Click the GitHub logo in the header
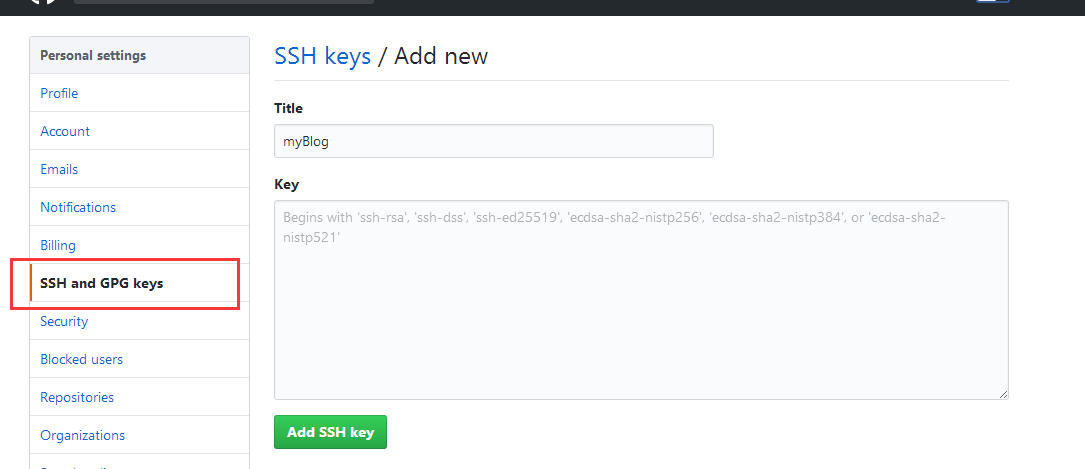The image size is (1085, 469). [x=42, y=3]
